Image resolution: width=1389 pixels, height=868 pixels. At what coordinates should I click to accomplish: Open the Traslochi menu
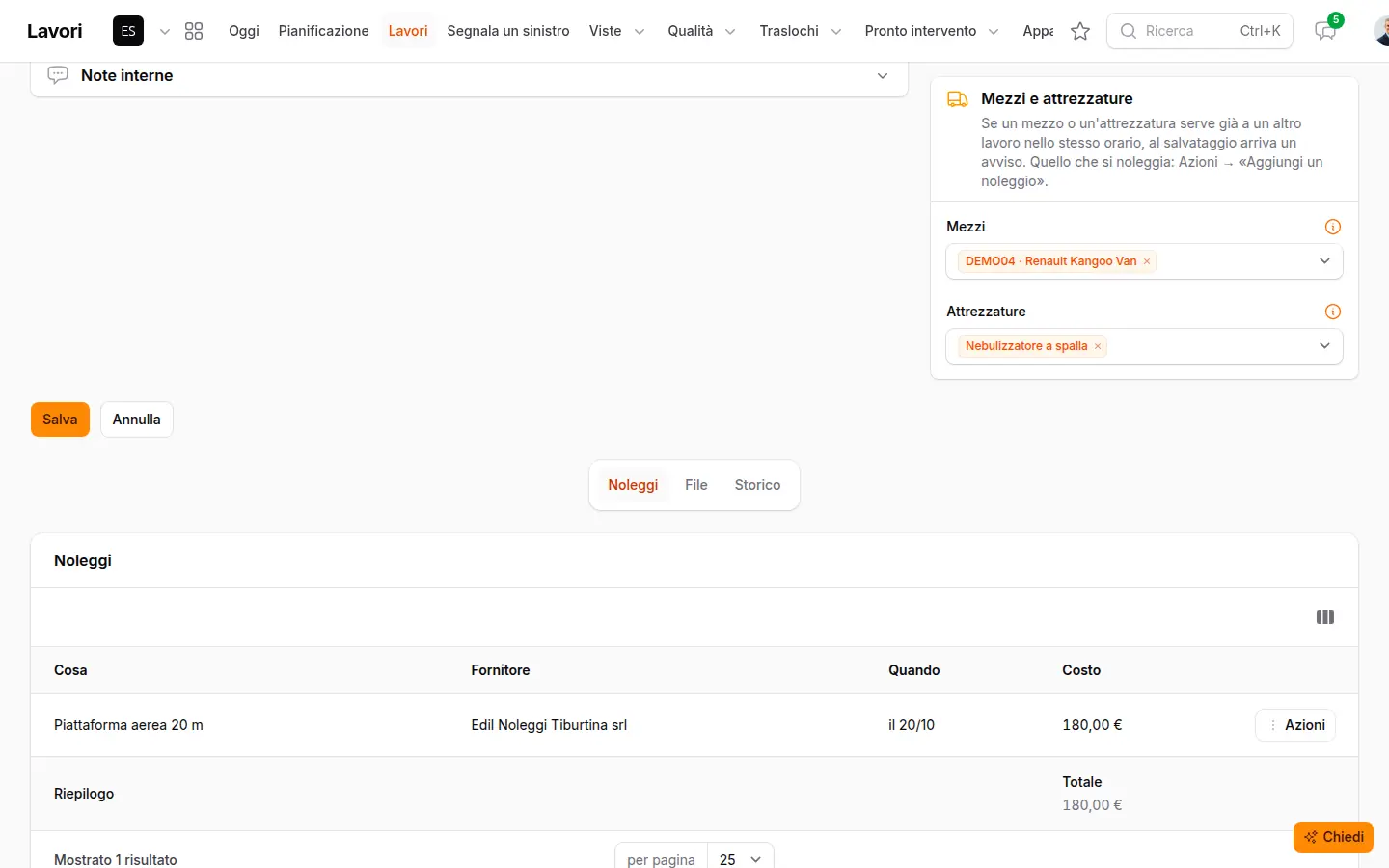pyautogui.click(x=801, y=31)
